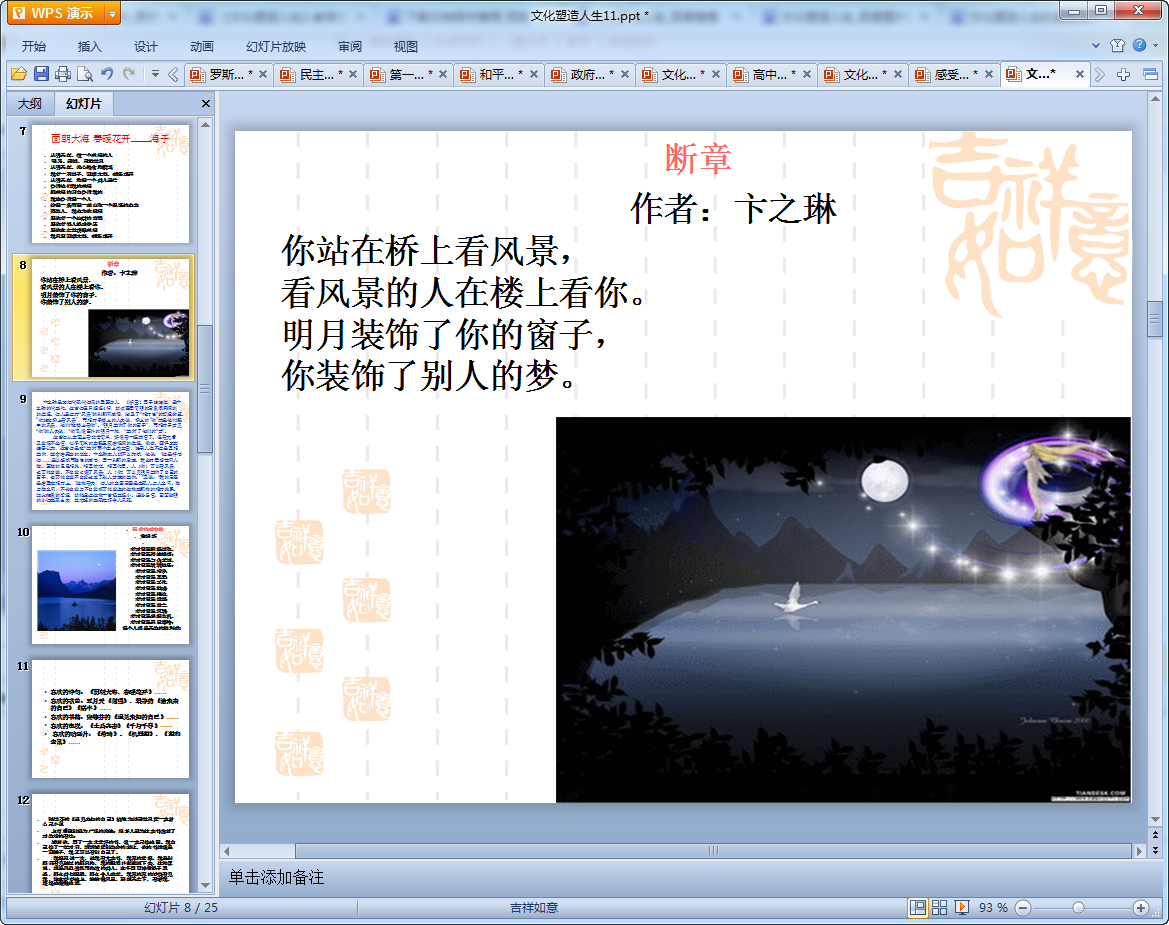This screenshot has width=1169, height=925.
Task: Collapse the ribbon with the chevron arrow
Action: 1095,45
